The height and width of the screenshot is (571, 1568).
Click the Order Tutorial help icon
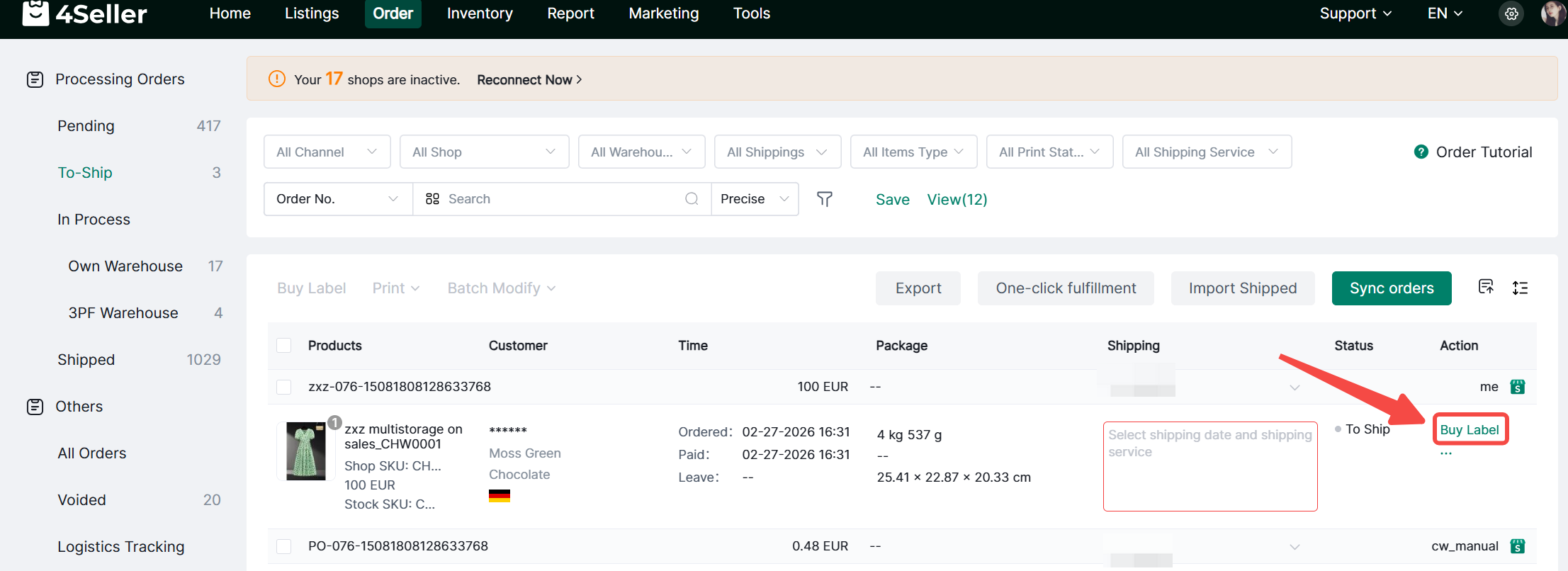(1421, 152)
